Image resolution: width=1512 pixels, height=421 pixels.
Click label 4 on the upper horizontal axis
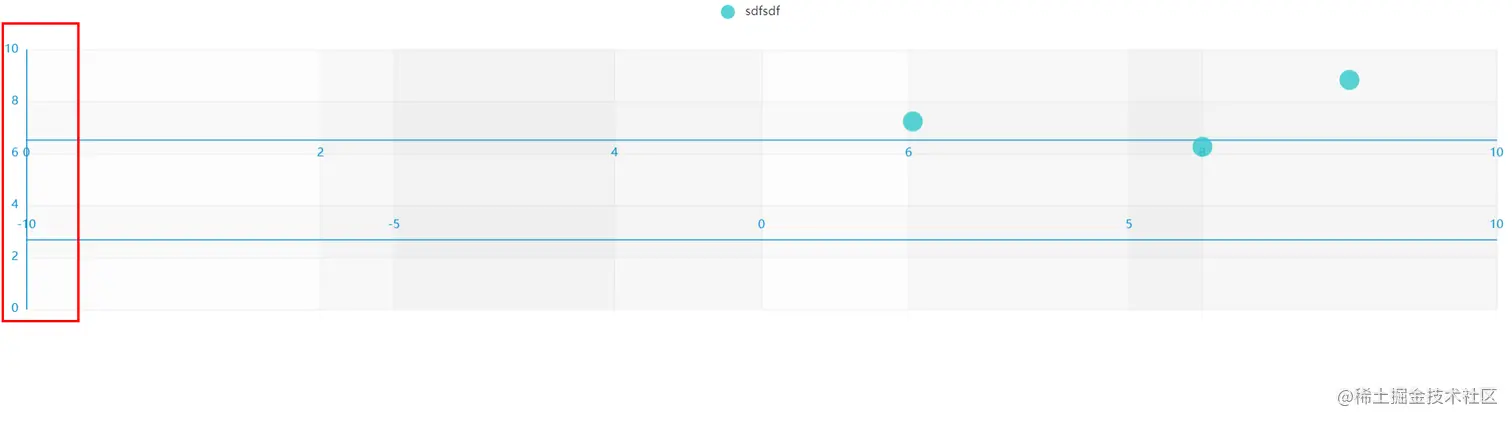[x=614, y=152]
